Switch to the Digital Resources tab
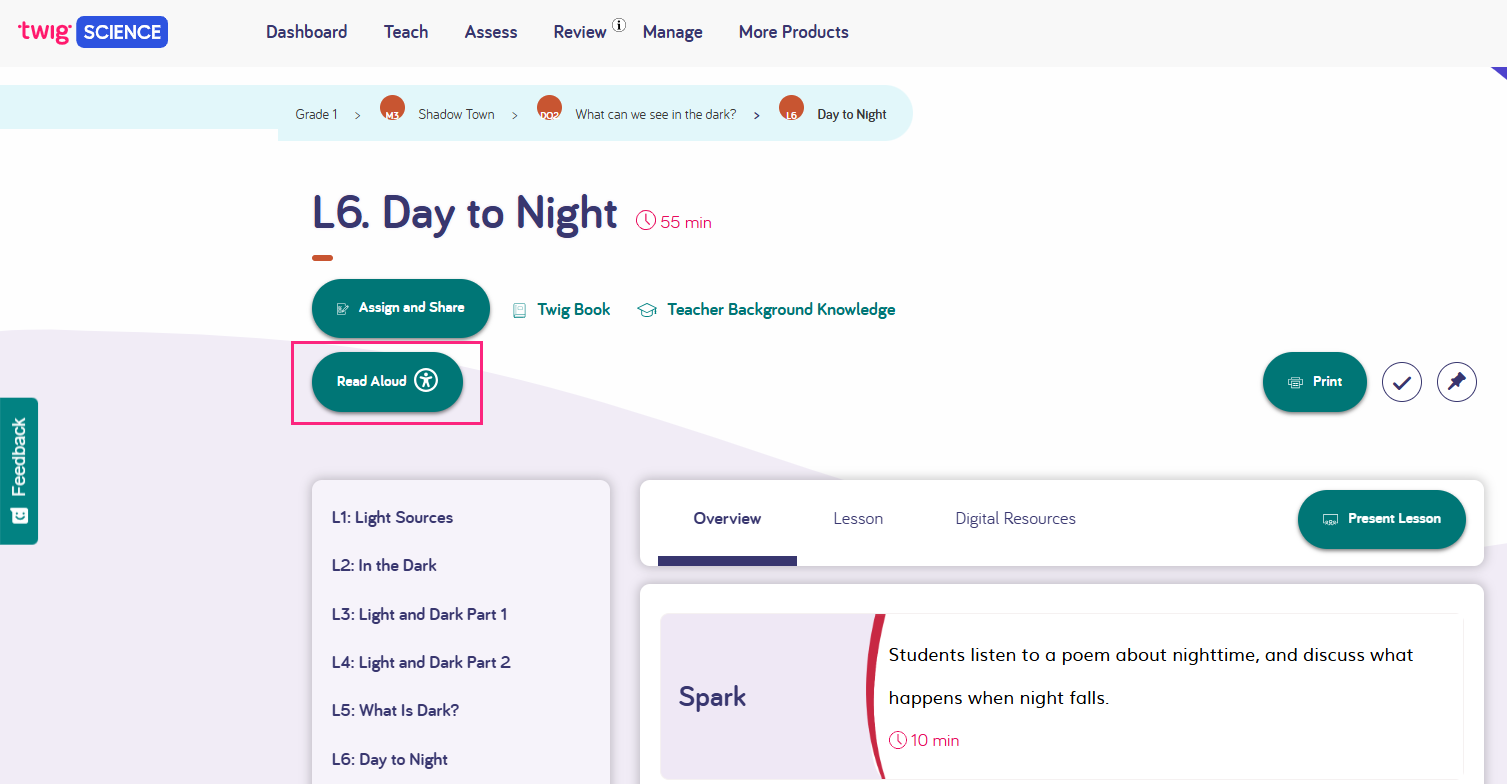The height and width of the screenshot is (784, 1507). pyautogui.click(x=1015, y=518)
